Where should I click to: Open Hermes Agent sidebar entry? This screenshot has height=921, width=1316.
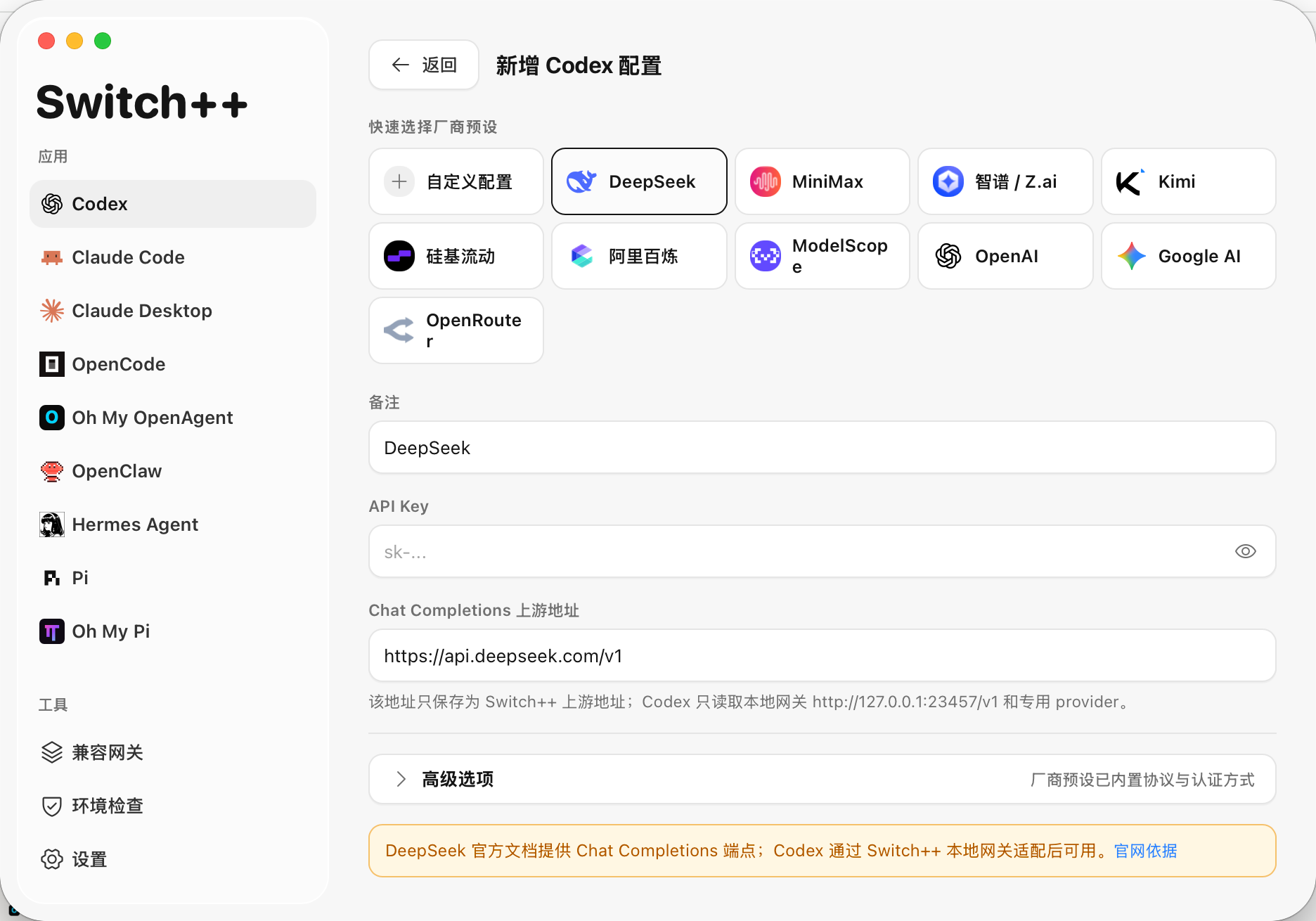173,524
